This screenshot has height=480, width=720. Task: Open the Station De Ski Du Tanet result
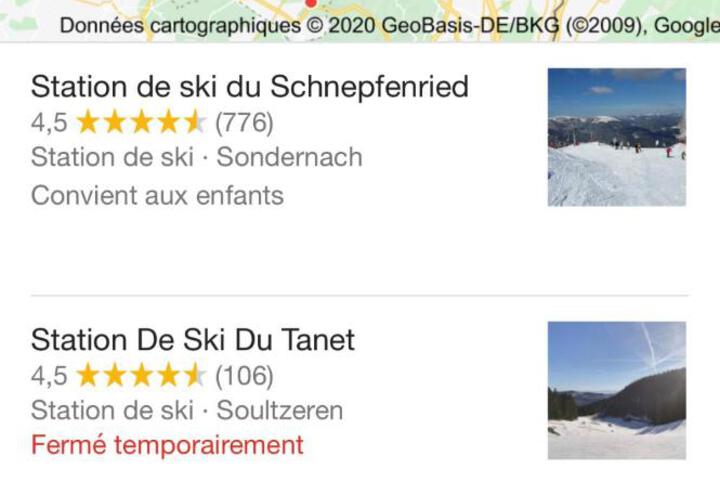[193, 340]
